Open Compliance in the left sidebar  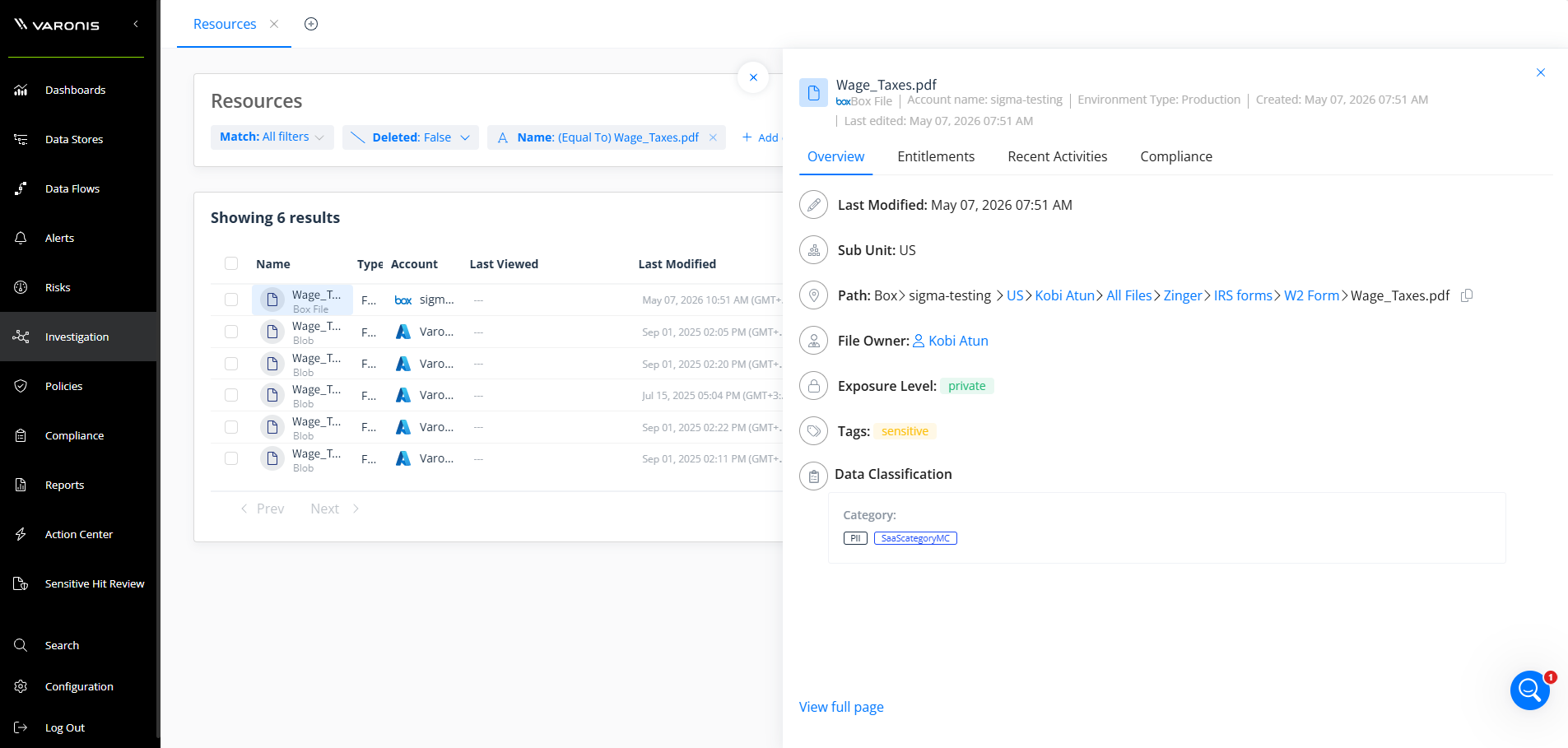pos(76,435)
